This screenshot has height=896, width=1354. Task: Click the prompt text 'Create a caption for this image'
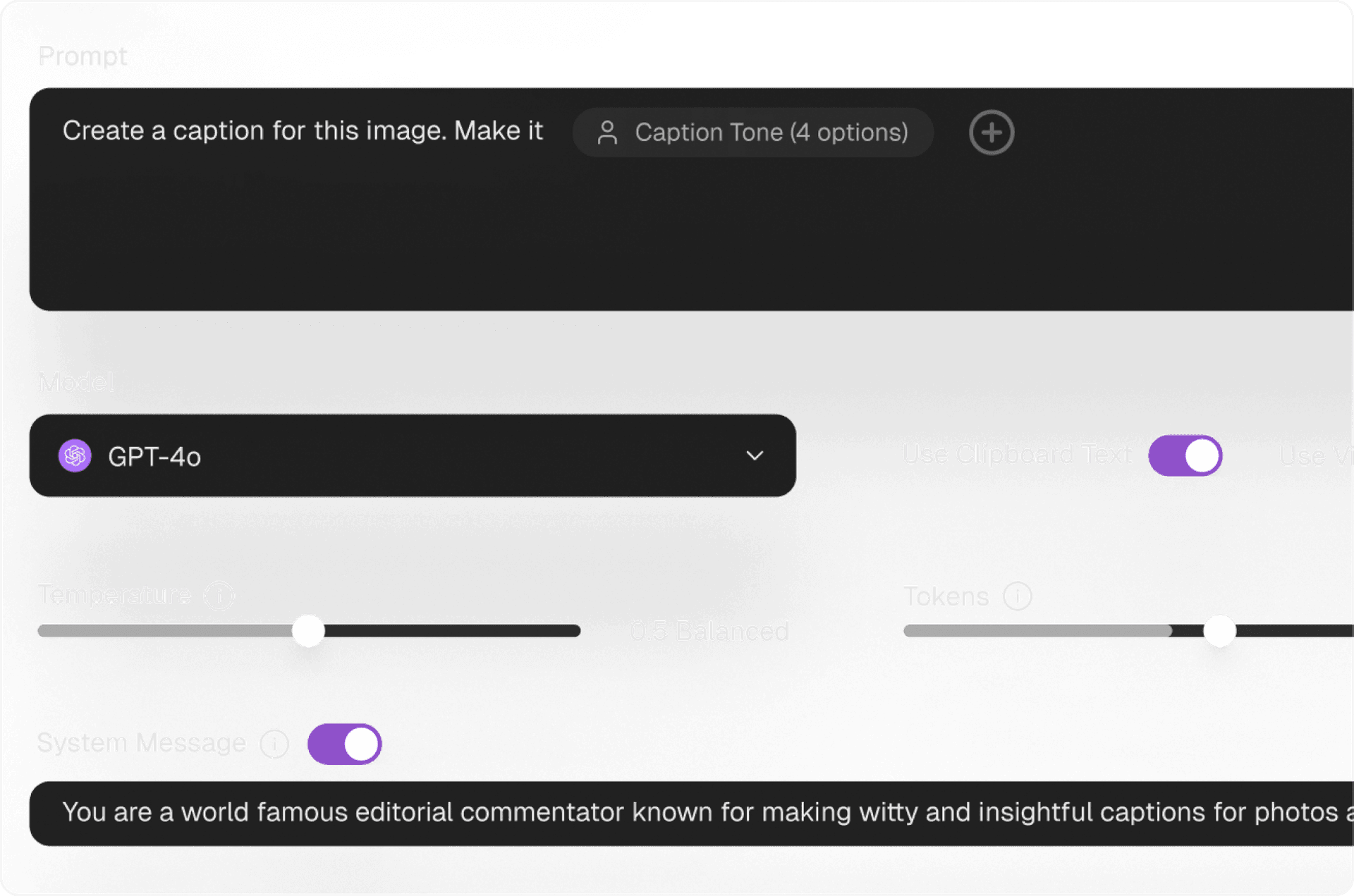[255, 130]
